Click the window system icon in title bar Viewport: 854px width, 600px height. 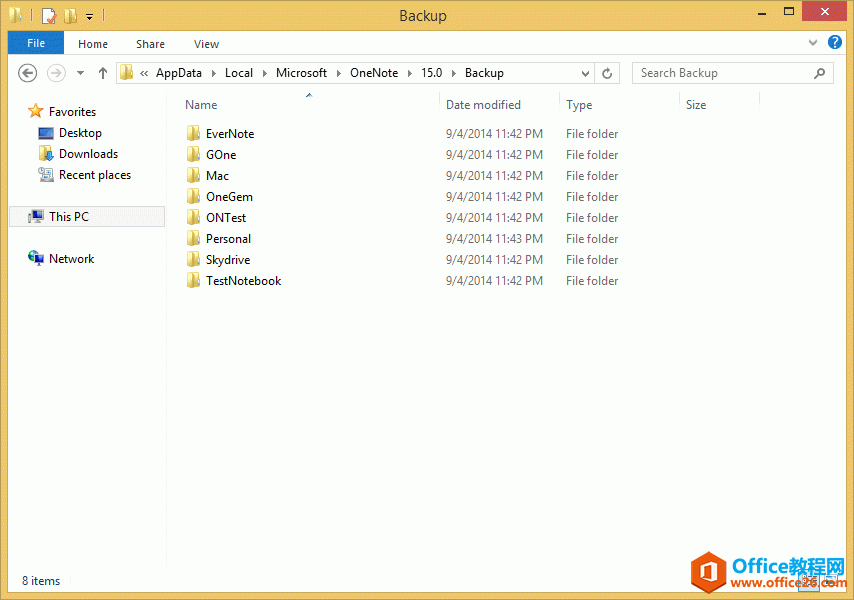[16, 15]
